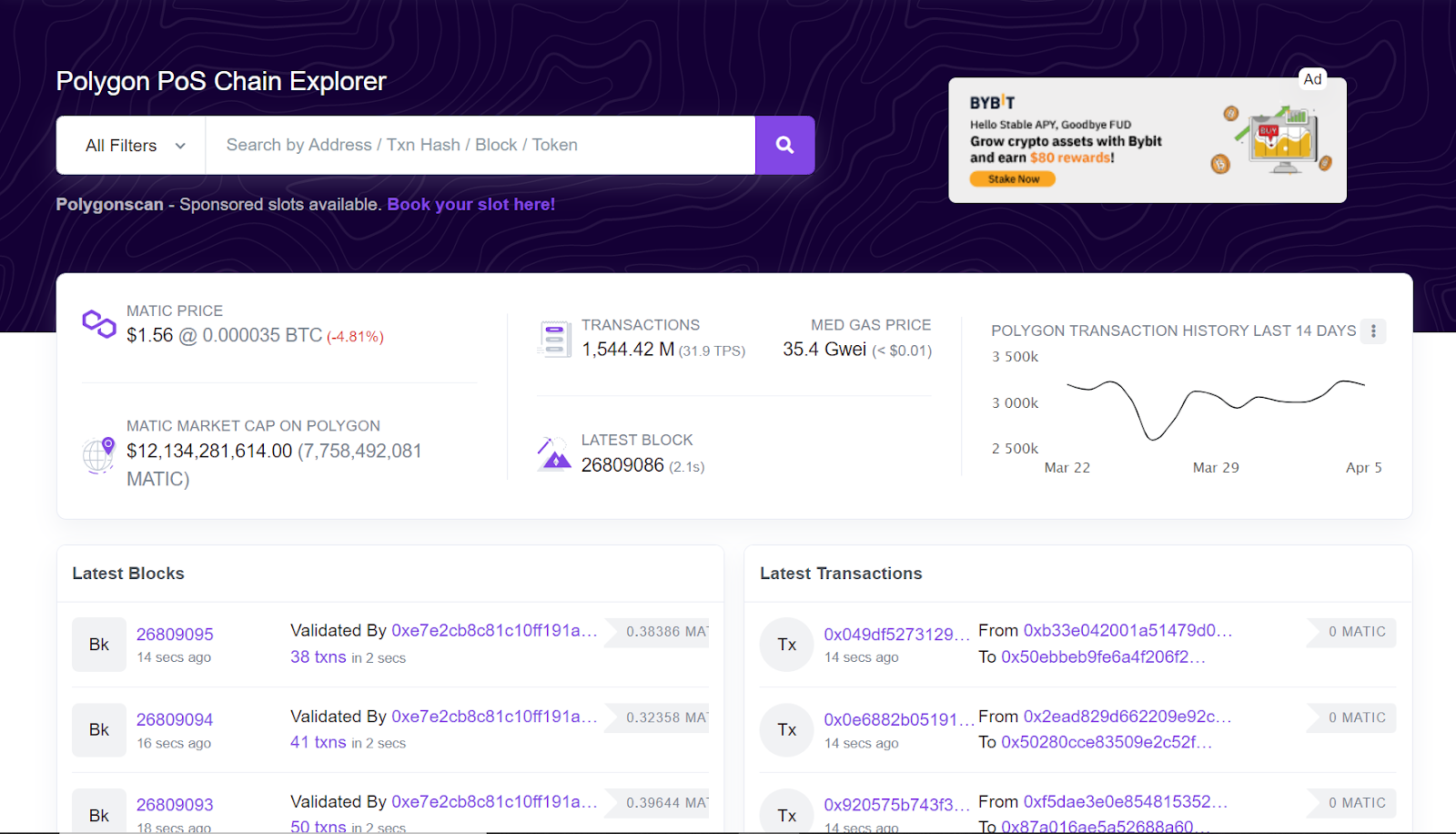Open the Book your slot here link
The image size is (1456, 834).
coord(470,204)
